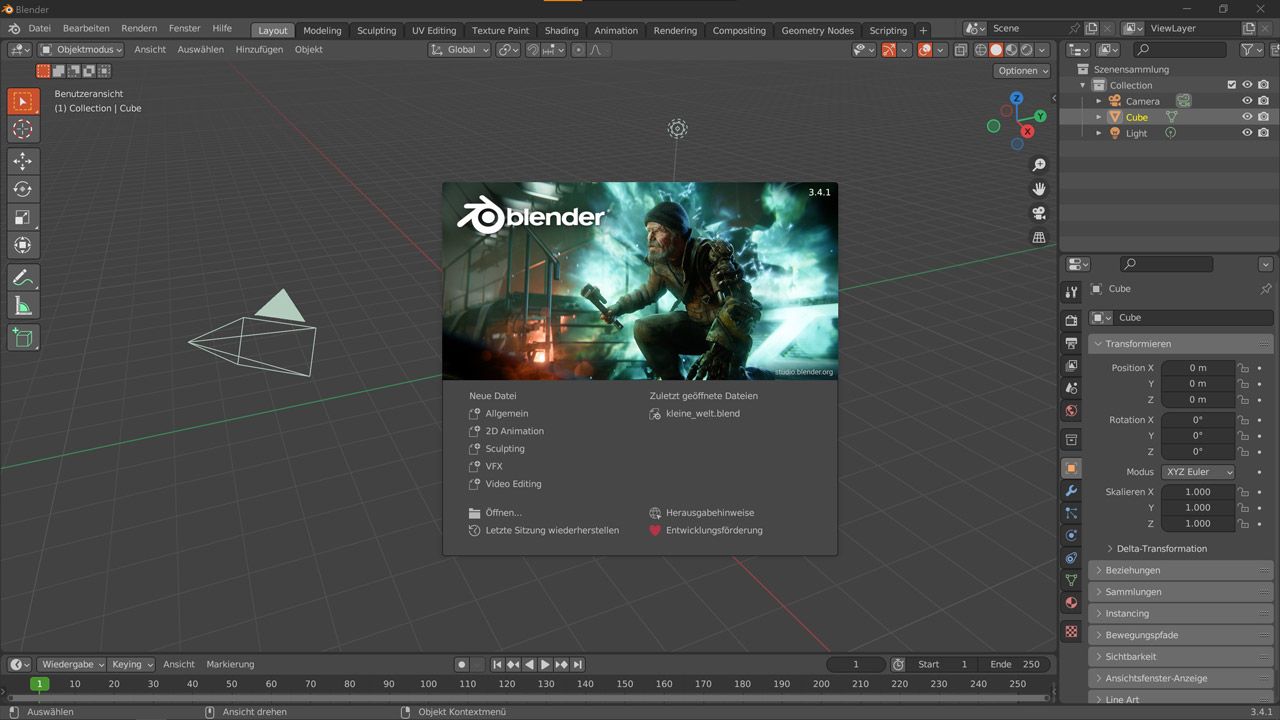1280x720 pixels.
Task: Open the Material properties tab
Action: click(1071, 603)
